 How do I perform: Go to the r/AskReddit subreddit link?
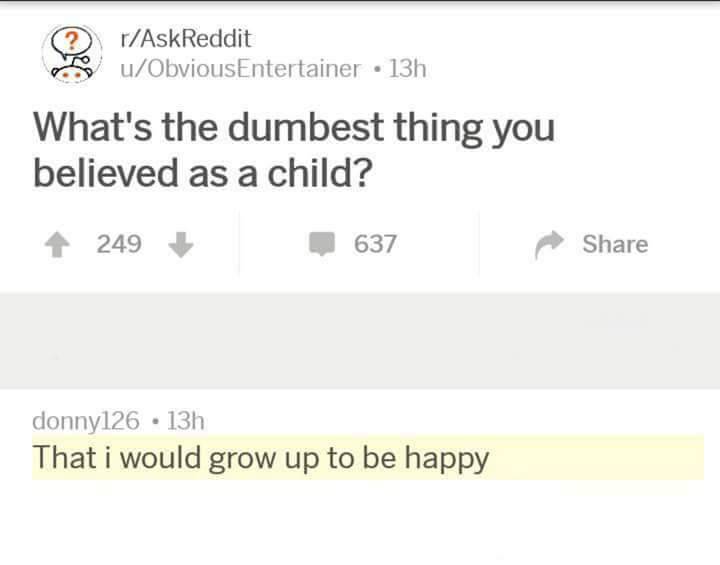[184, 39]
